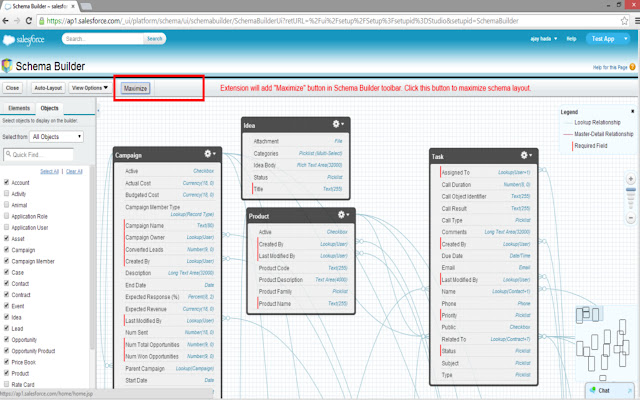Toggle the Price Book checkbox

pos(7,362)
